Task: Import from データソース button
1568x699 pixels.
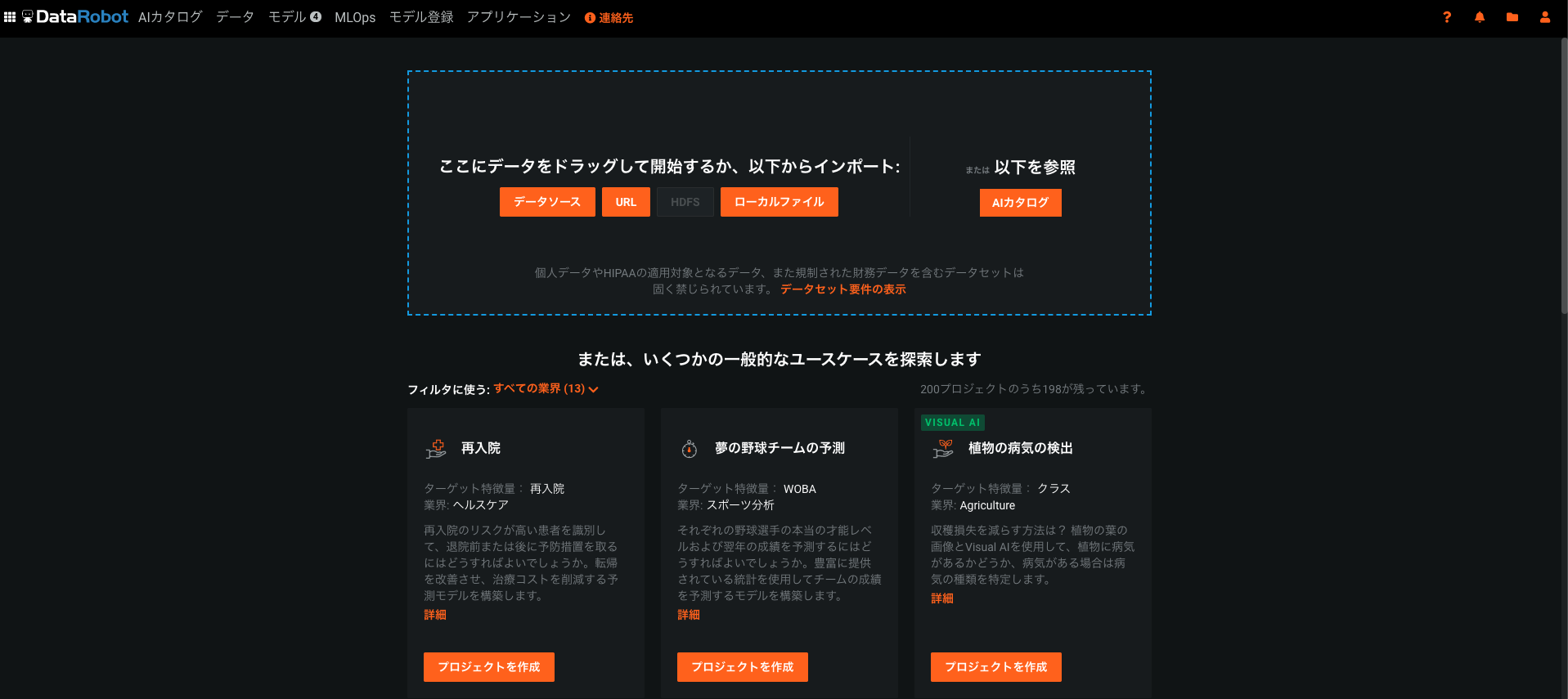Action: (547, 202)
